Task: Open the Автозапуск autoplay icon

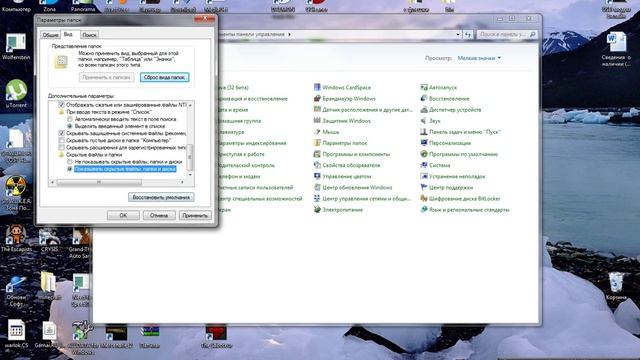Action: point(424,87)
